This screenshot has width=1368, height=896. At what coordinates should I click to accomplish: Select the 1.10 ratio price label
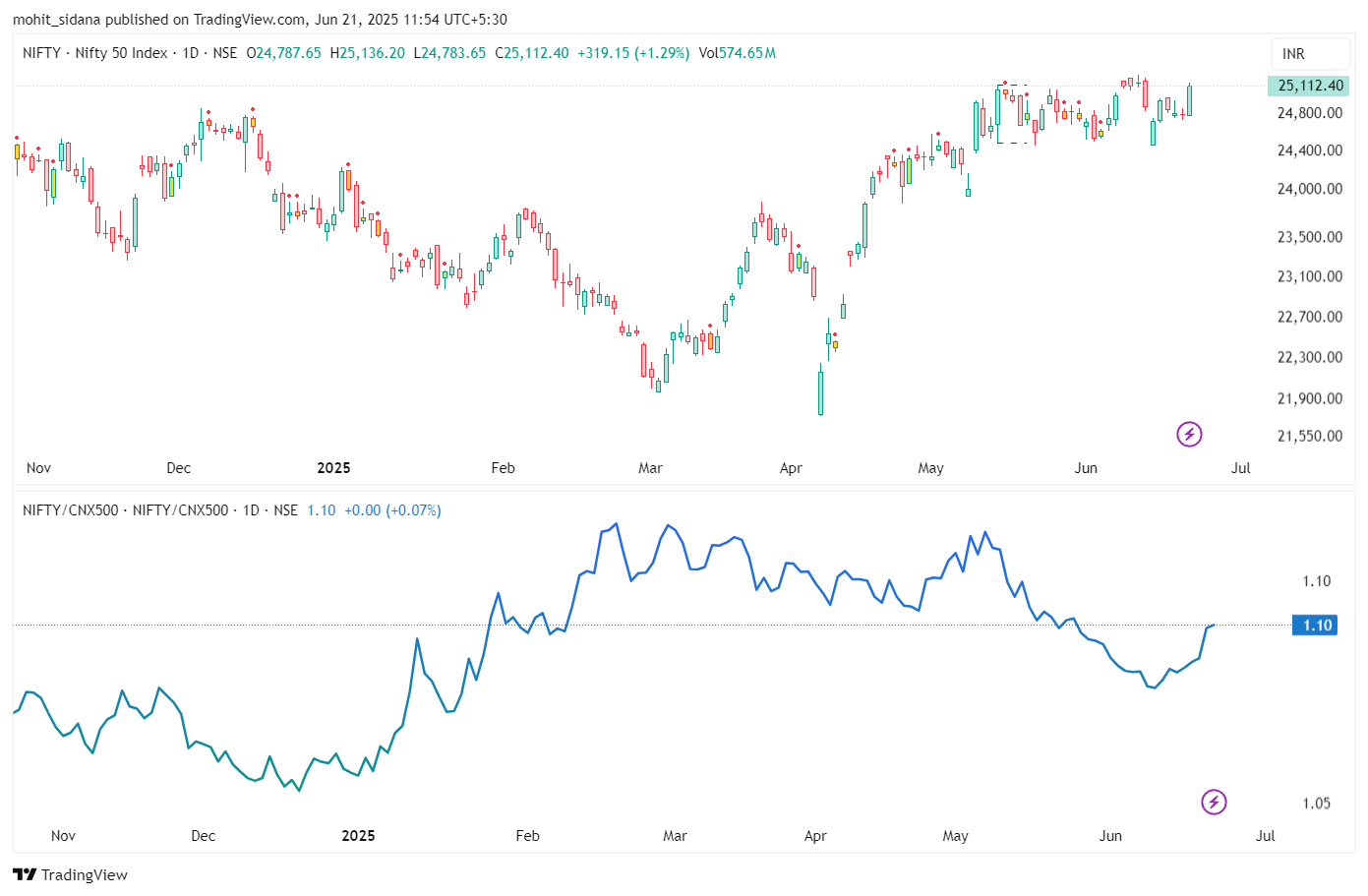1316,626
